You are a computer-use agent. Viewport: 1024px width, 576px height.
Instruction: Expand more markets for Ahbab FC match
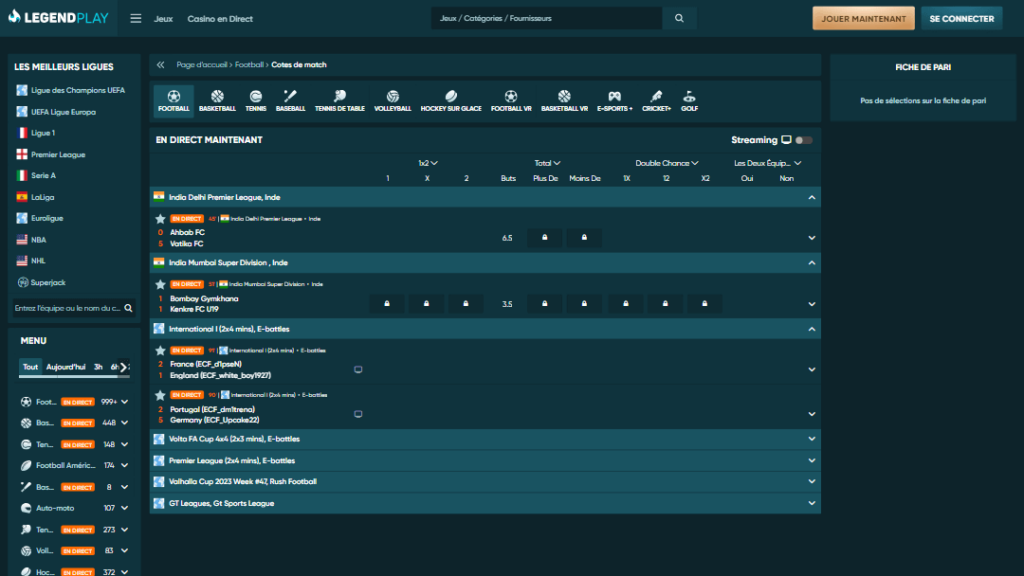click(x=812, y=238)
